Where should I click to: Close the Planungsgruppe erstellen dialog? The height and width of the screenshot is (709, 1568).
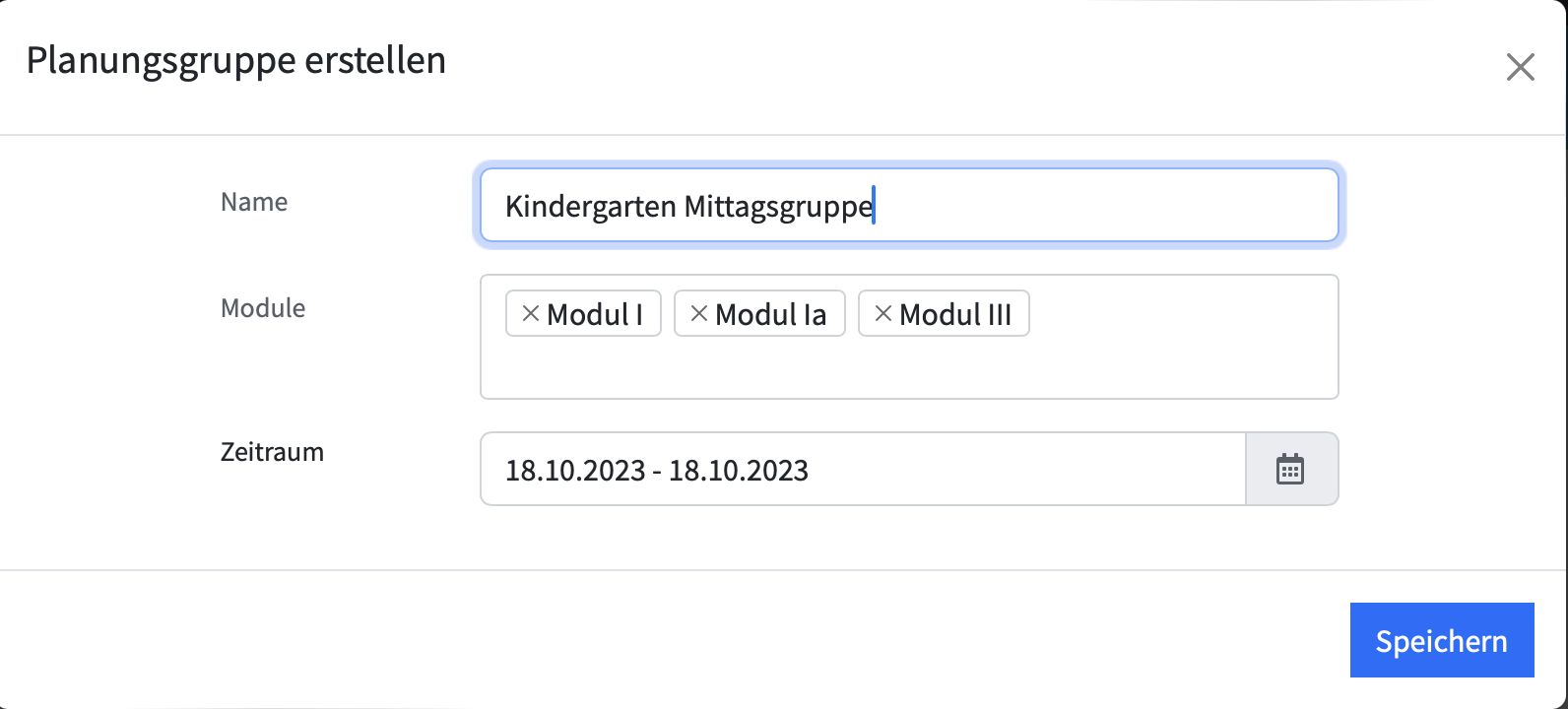(x=1521, y=67)
